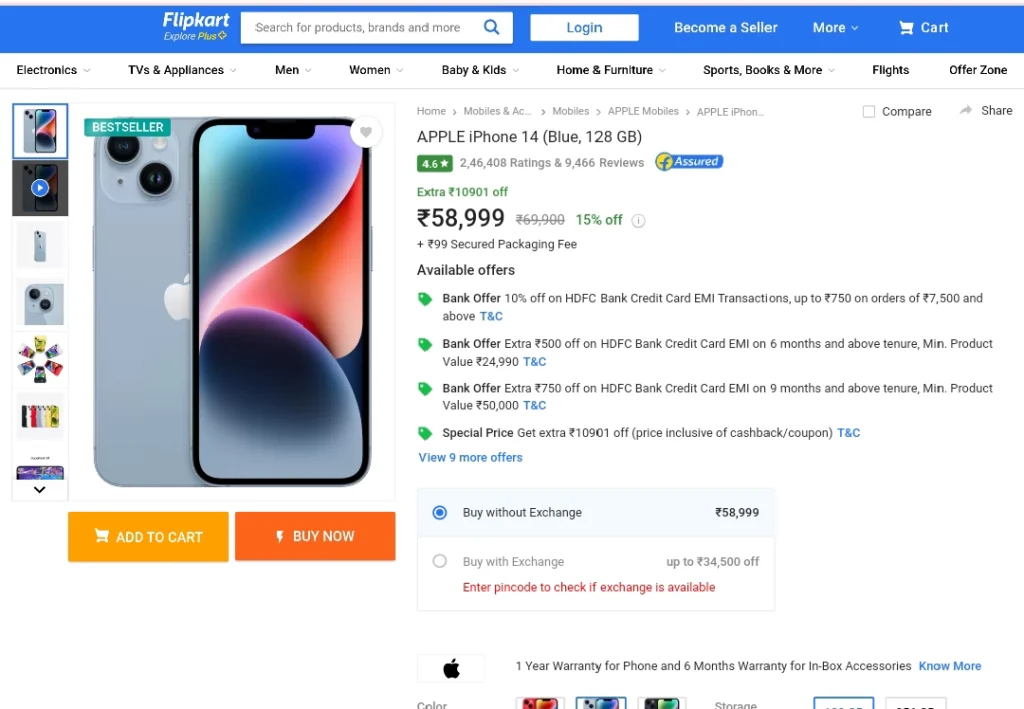Expand the Electronics category menu
Screen dimensions: 1024x709
53,70
